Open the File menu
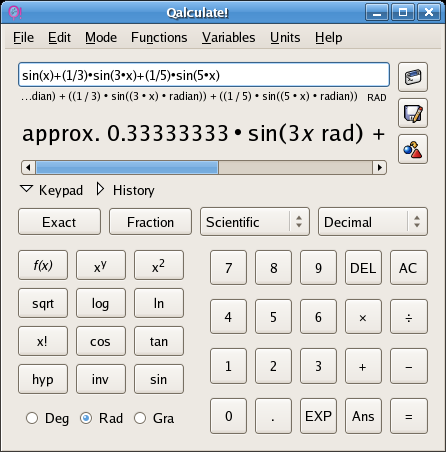This screenshot has height=452, width=446. [x=23, y=38]
